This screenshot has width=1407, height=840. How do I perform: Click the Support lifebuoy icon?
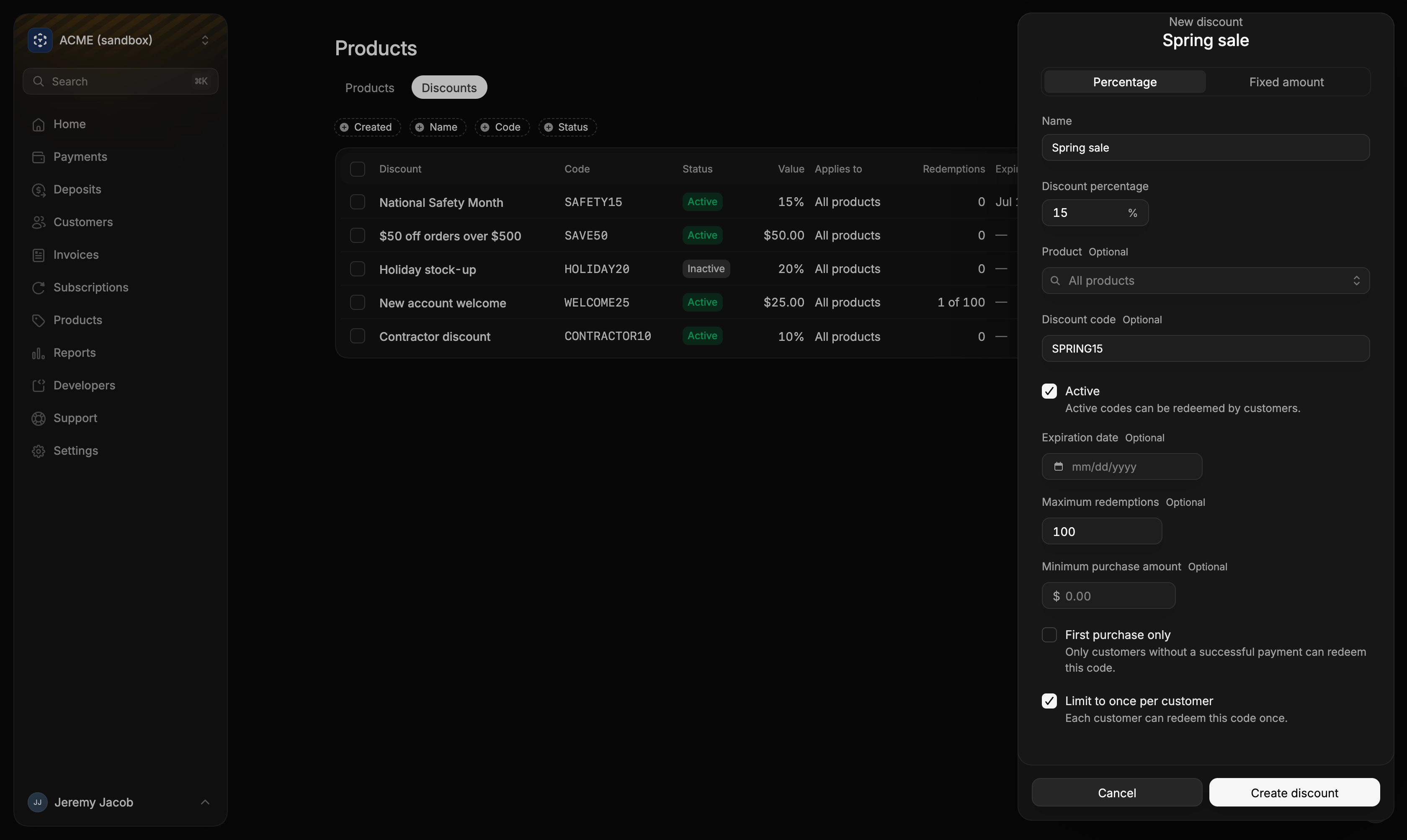pos(39,418)
